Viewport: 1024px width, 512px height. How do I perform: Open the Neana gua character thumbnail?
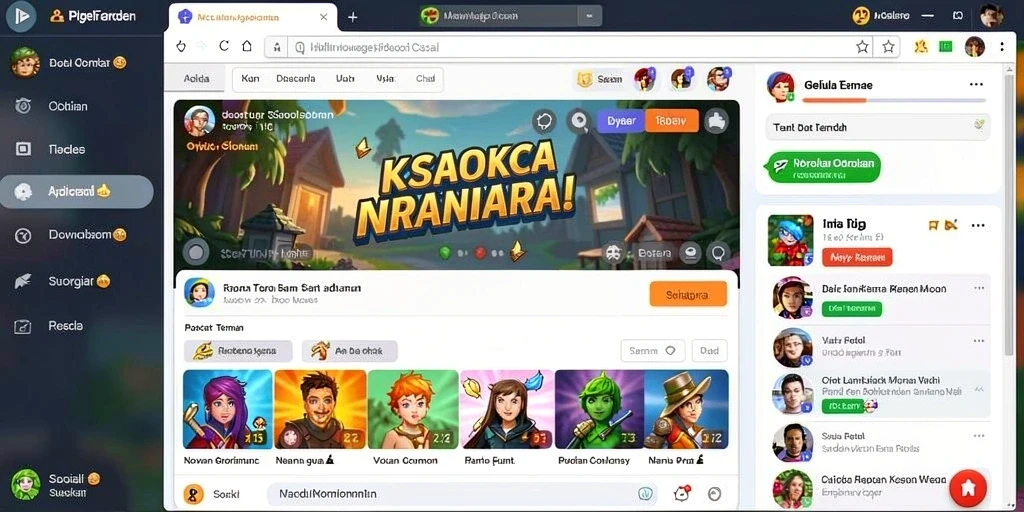[320, 409]
